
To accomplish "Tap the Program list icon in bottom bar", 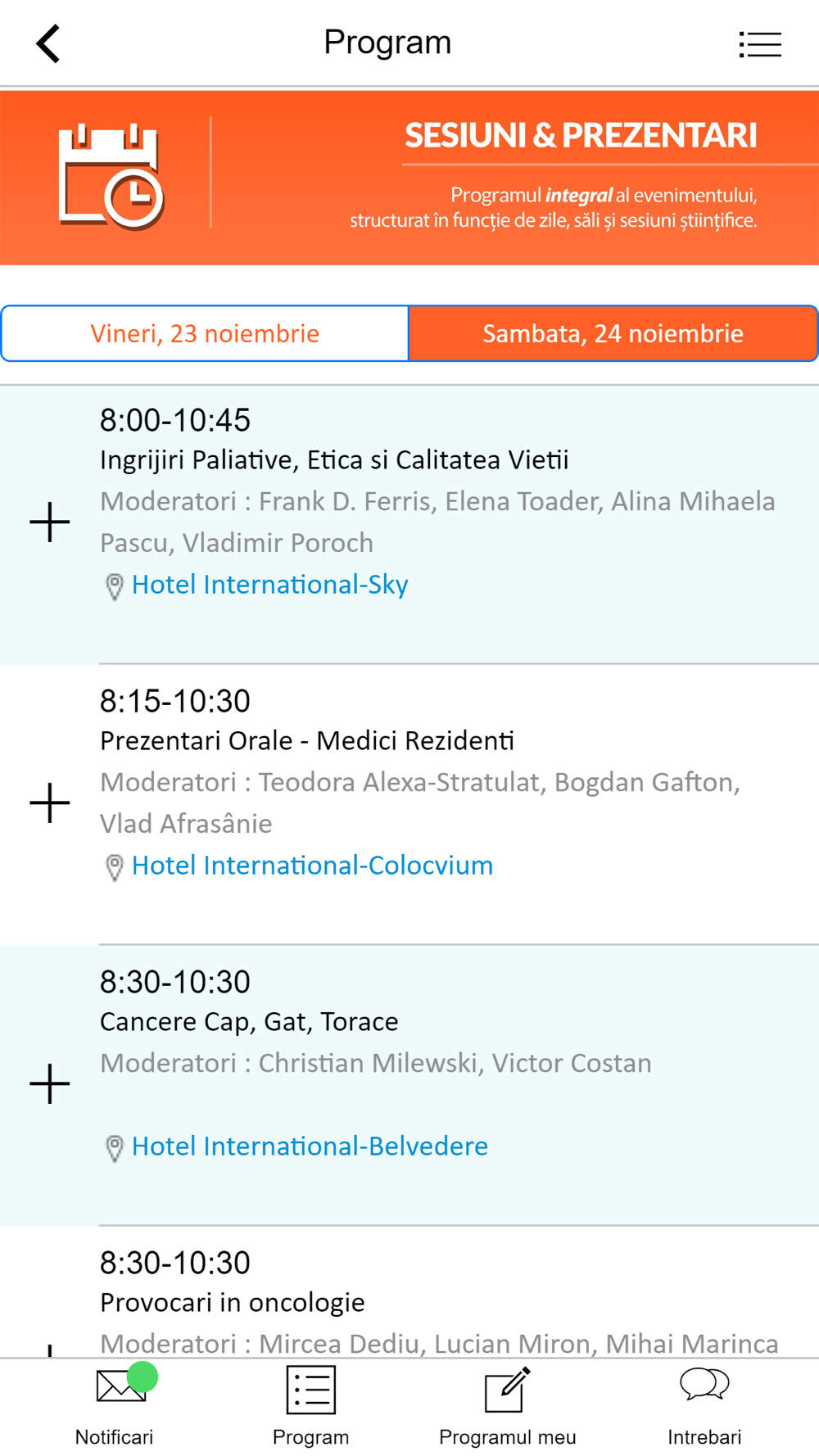I will coord(311,1390).
